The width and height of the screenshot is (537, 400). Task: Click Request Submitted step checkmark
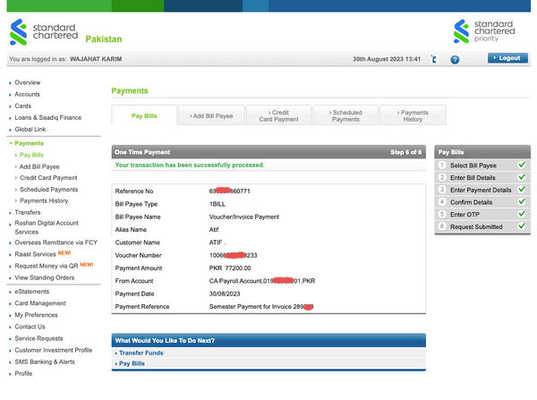tap(522, 226)
